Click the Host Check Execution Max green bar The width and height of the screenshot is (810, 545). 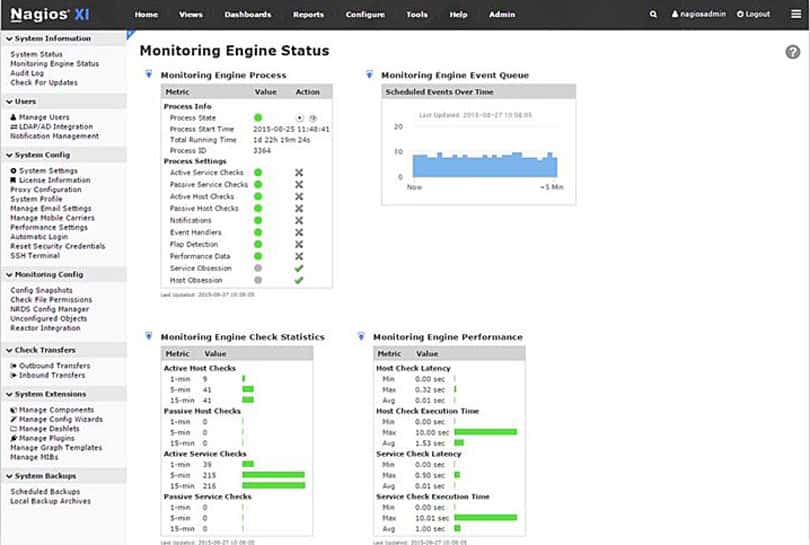(486, 432)
